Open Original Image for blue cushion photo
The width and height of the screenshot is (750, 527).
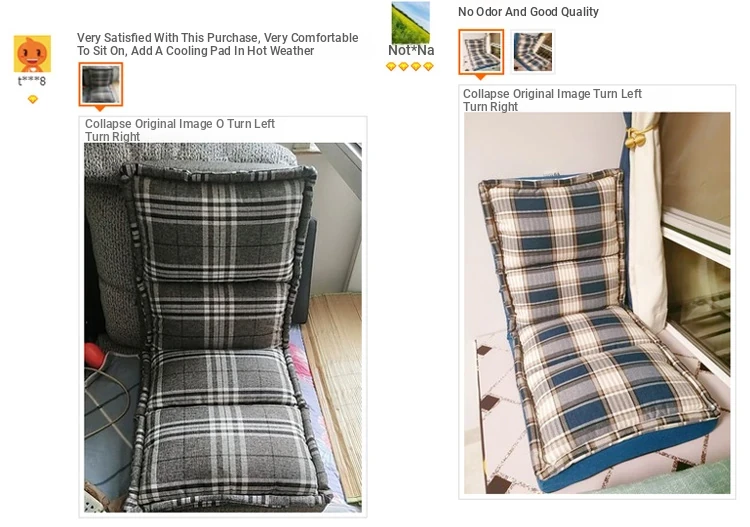(x=551, y=94)
